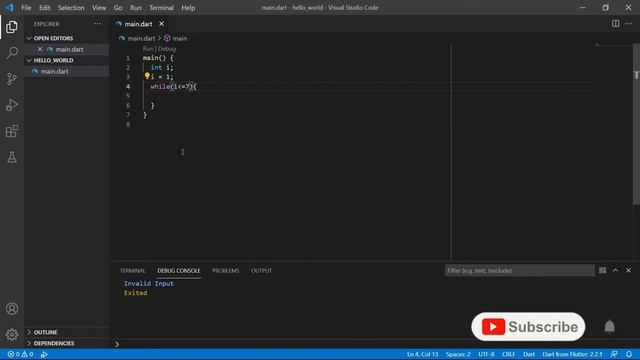Click errors and warnings status indicator
640x360 pixels.
tap(20, 354)
